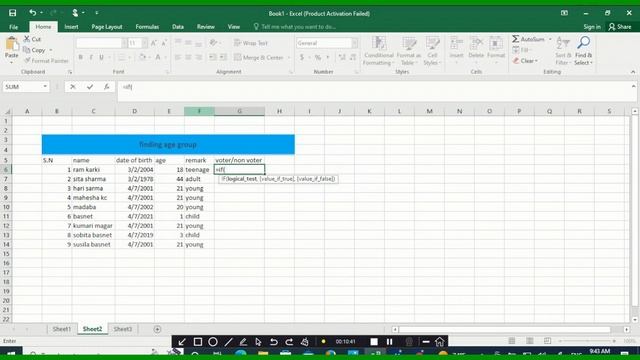The width and height of the screenshot is (640, 360).
Task: Click Sign in link
Action: [592, 27]
